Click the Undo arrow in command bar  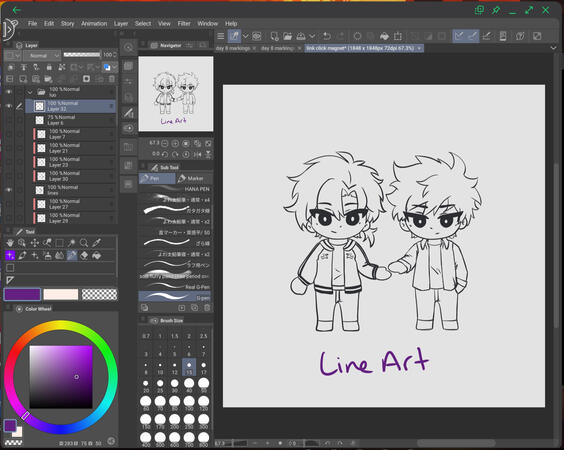tap(327, 36)
